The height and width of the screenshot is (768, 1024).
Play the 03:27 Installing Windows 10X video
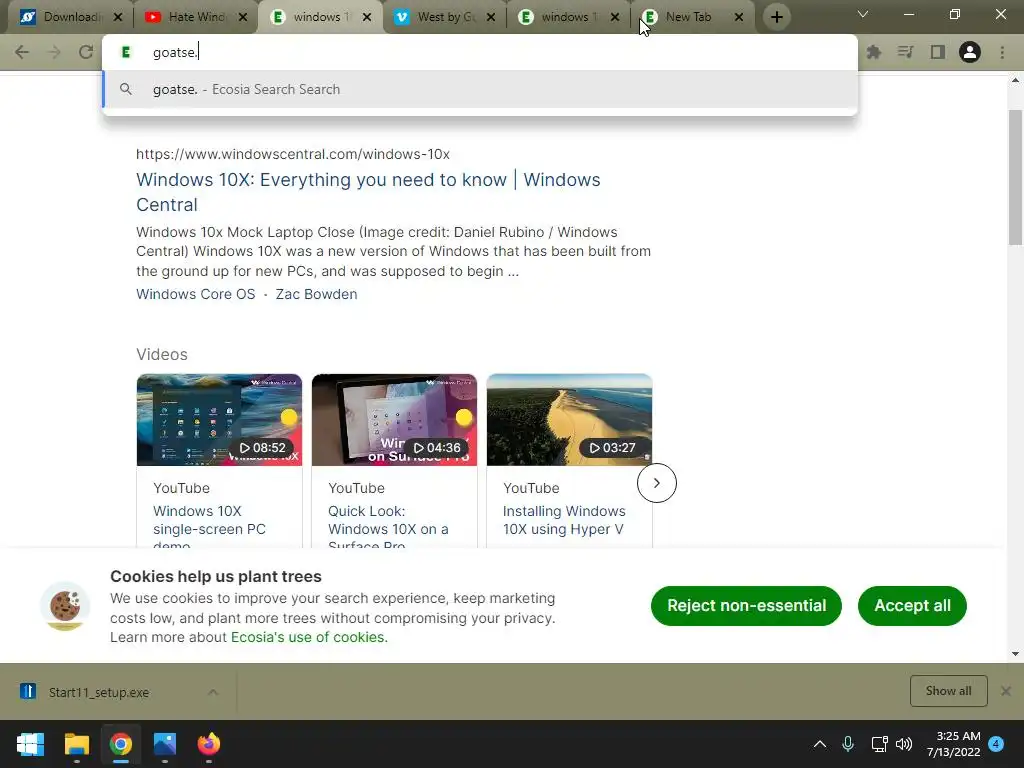(x=569, y=420)
